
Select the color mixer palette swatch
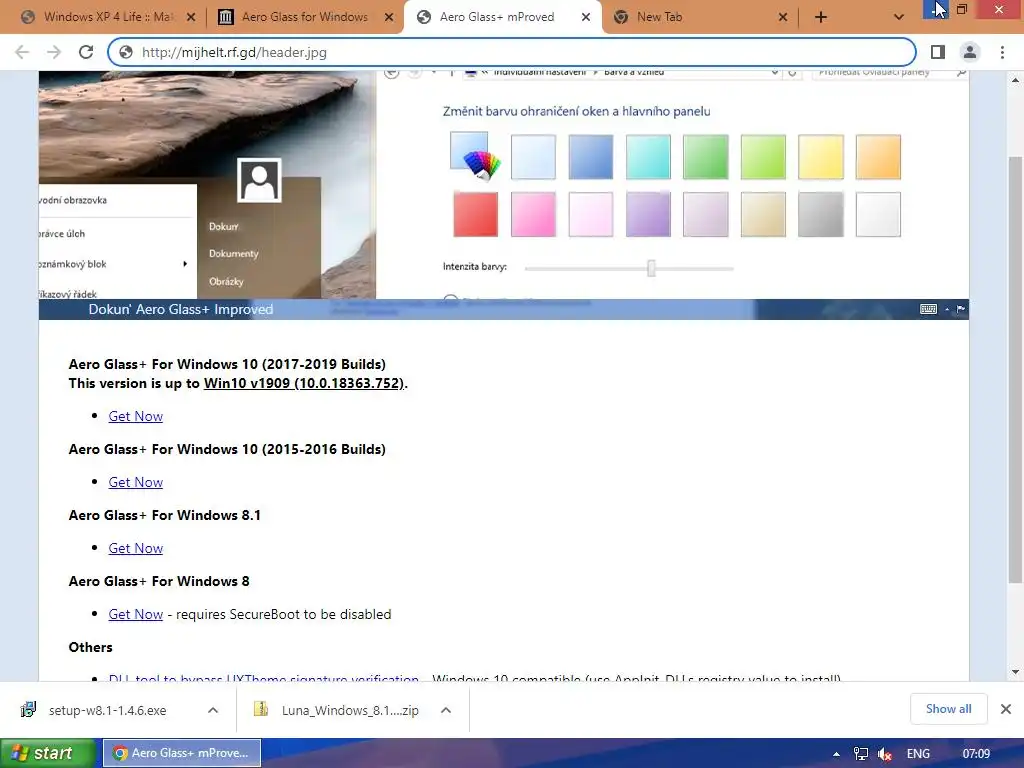click(x=475, y=155)
